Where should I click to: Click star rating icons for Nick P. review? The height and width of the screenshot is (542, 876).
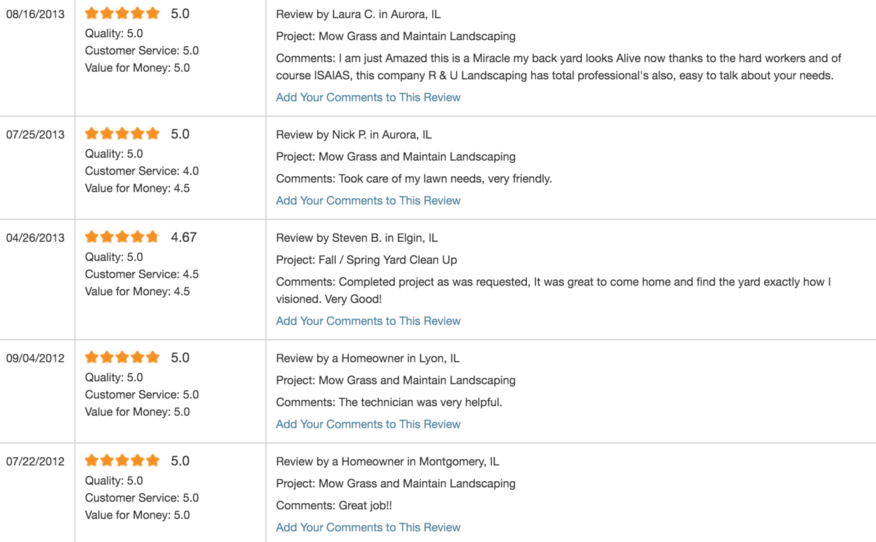point(122,134)
